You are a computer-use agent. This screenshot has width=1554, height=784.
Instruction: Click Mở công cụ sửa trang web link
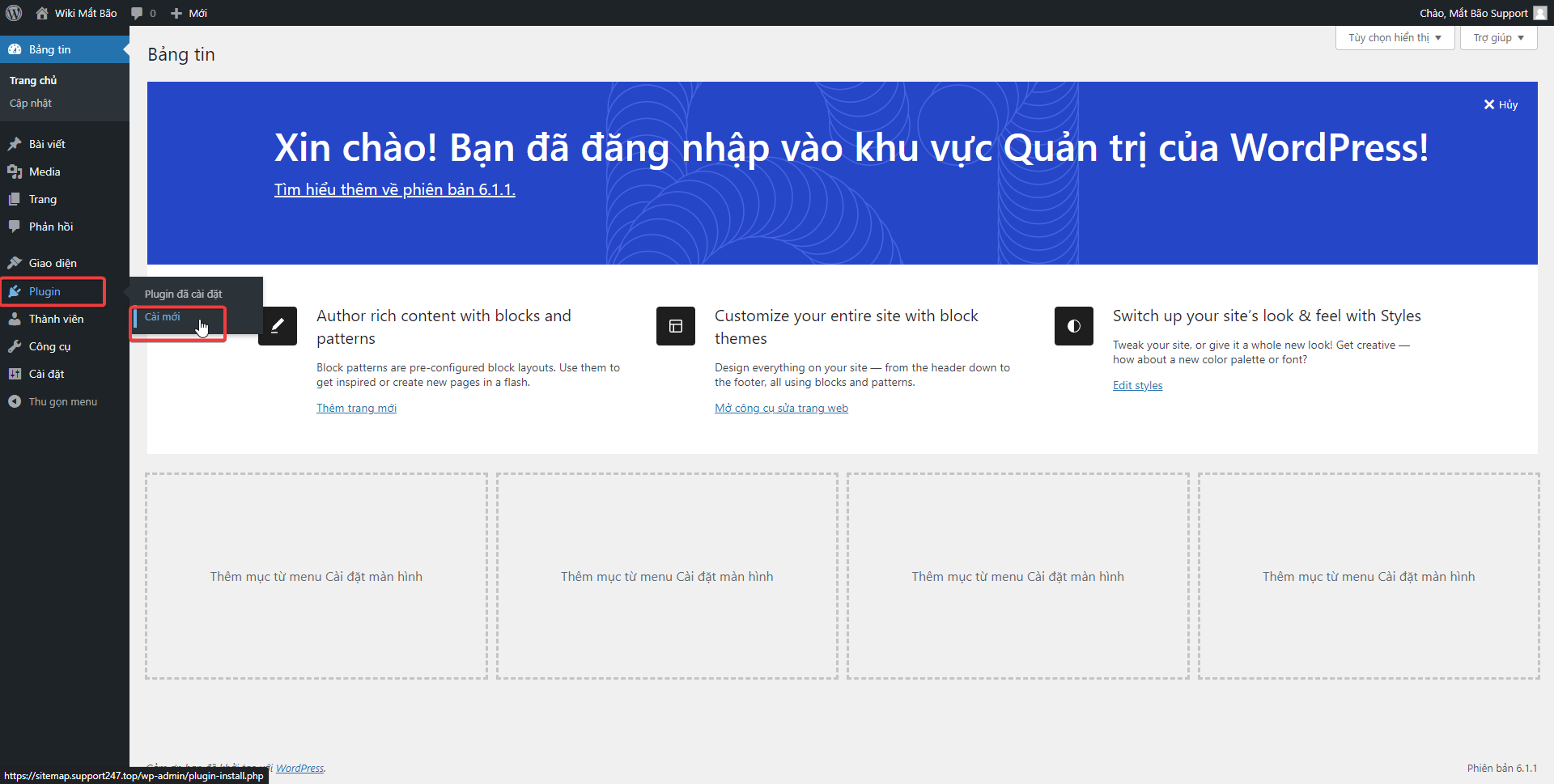coord(781,408)
